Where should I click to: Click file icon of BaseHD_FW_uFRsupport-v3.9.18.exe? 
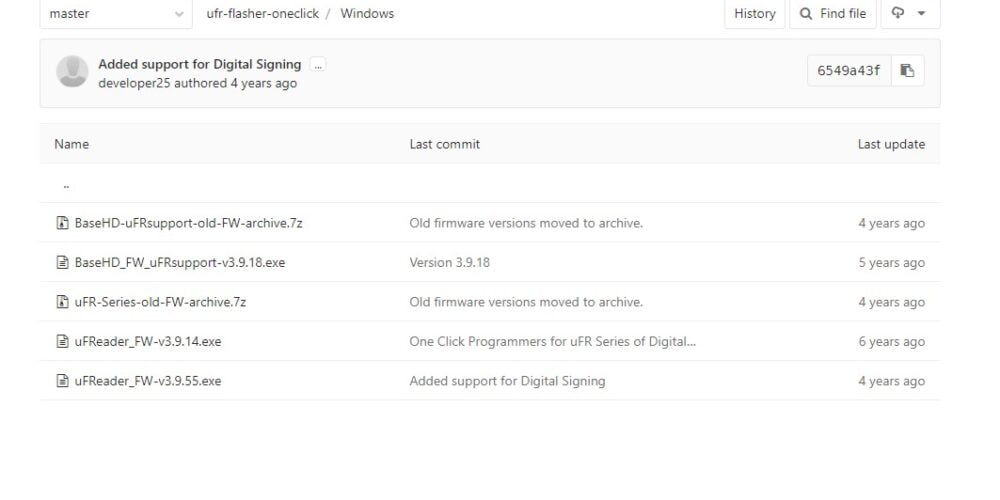(x=62, y=262)
